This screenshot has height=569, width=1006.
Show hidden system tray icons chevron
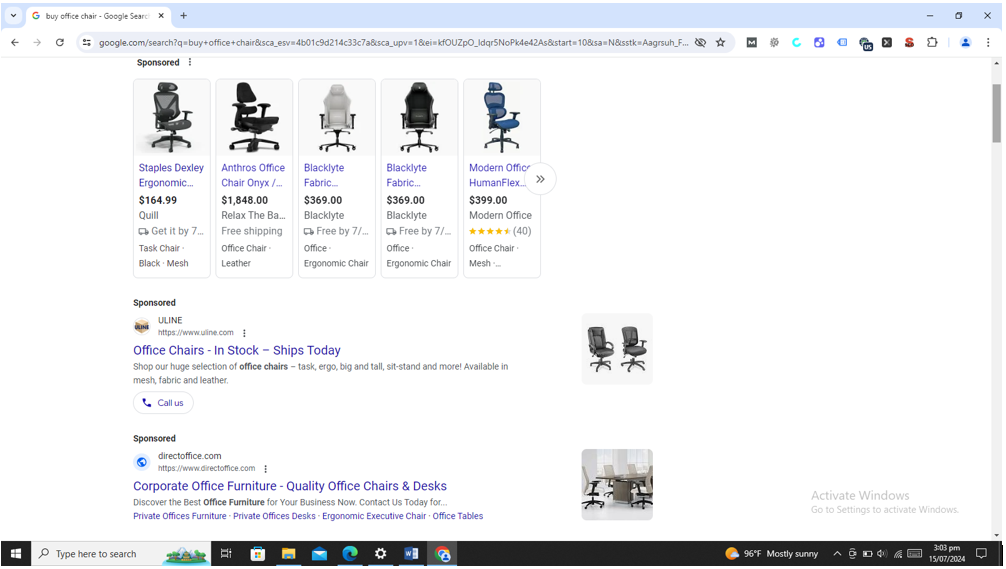837,554
